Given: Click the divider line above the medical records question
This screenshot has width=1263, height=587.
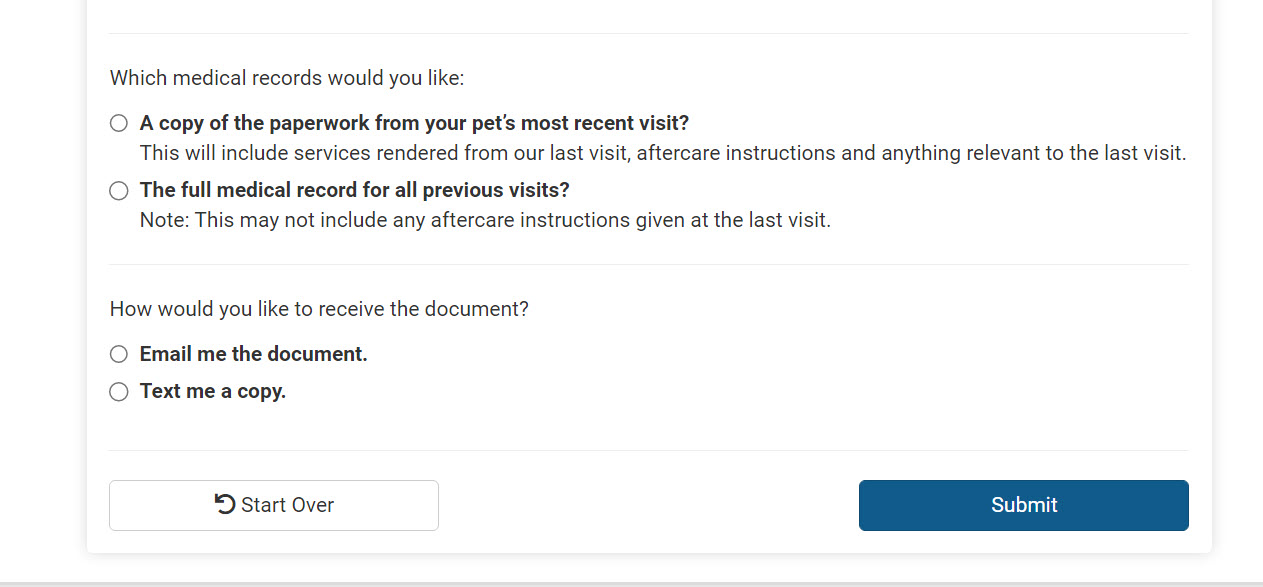Looking at the screenshot, I should [x=648, y=34].
